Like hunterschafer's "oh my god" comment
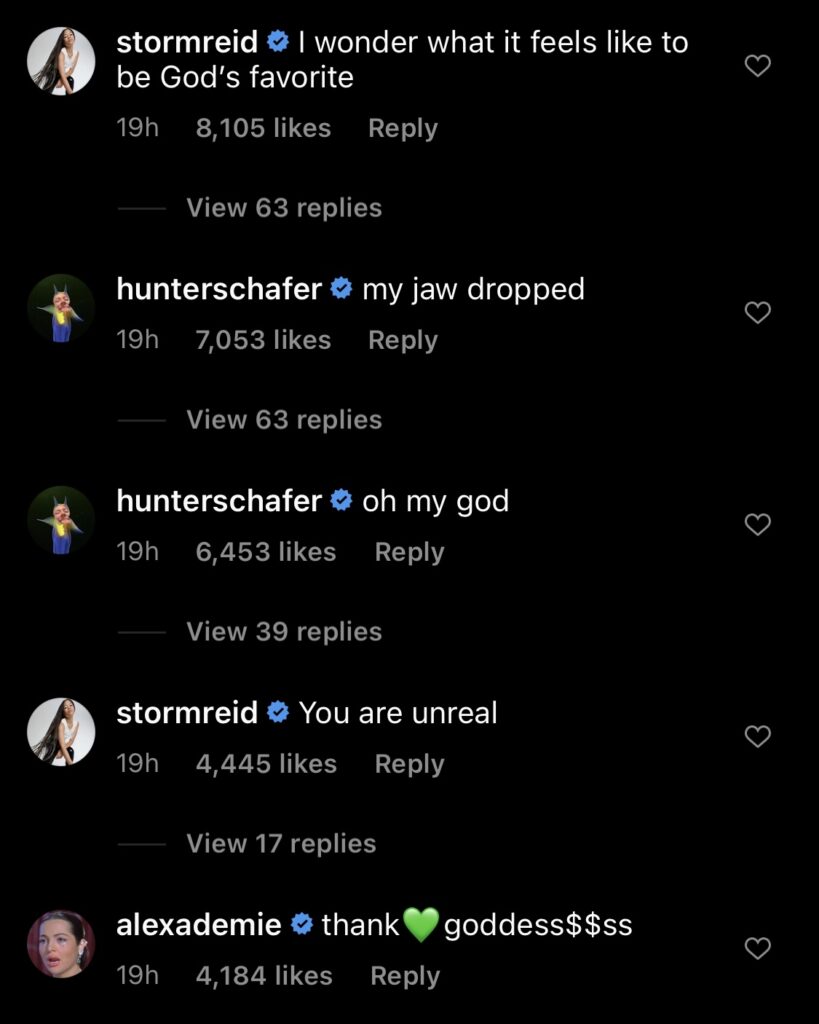Screen dimensions: 819x1024 [x=759, y=525]
